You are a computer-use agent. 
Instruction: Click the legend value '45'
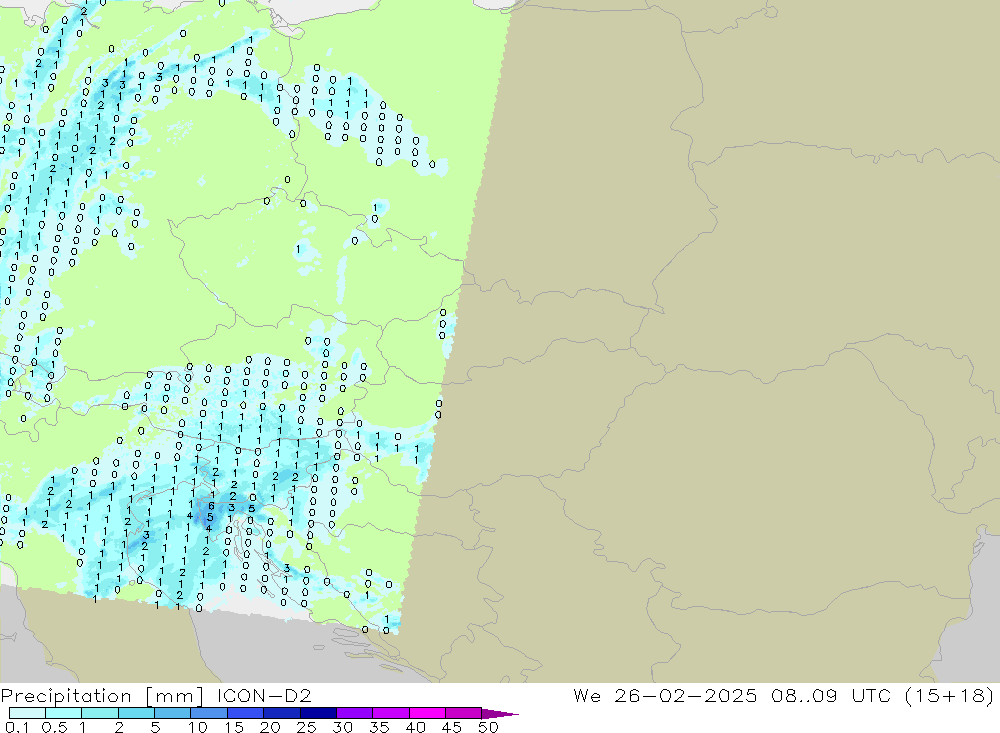point(452,727)
